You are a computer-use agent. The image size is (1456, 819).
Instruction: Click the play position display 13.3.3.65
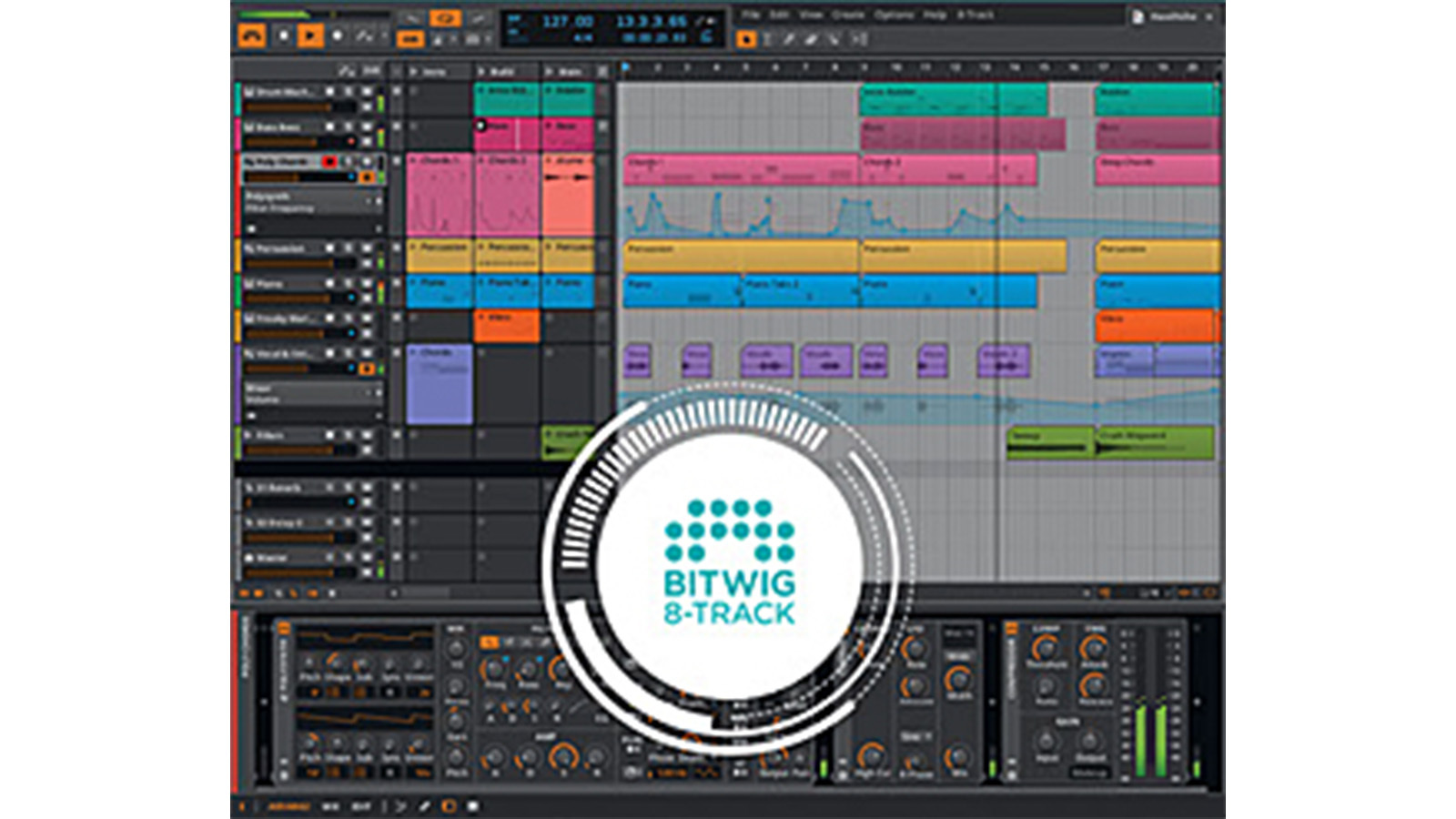coord(652,21)
